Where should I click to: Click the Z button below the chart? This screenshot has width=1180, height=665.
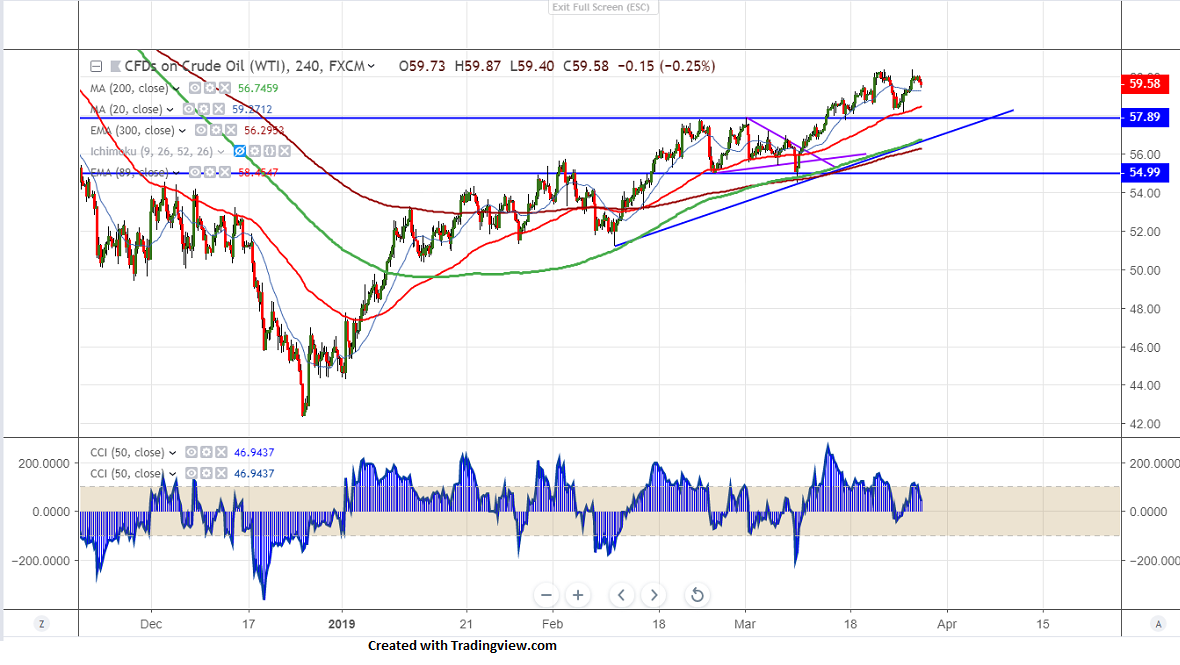click(41, 624)
